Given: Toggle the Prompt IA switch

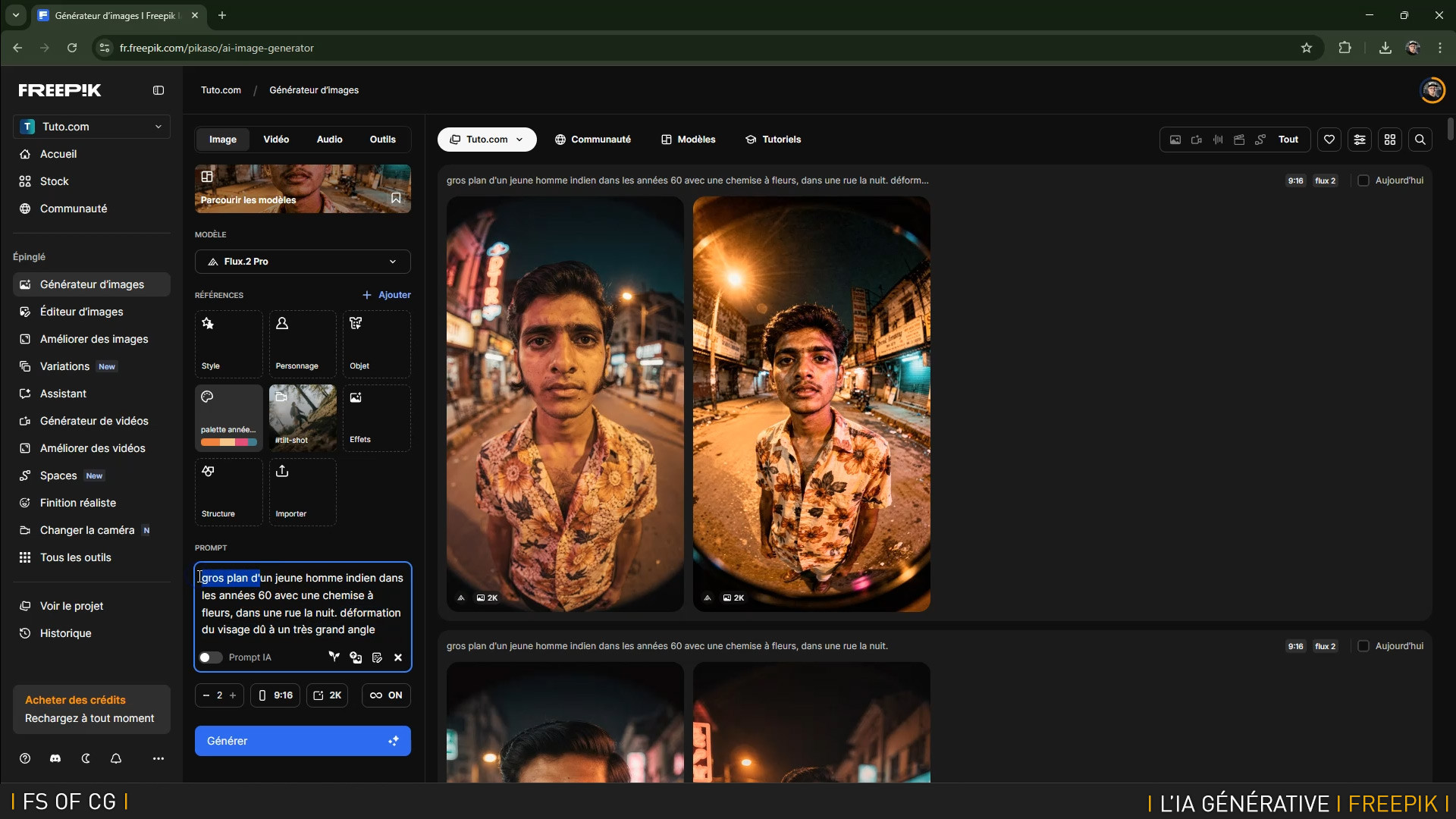Looking at the screenshot, I should [211, 657].
